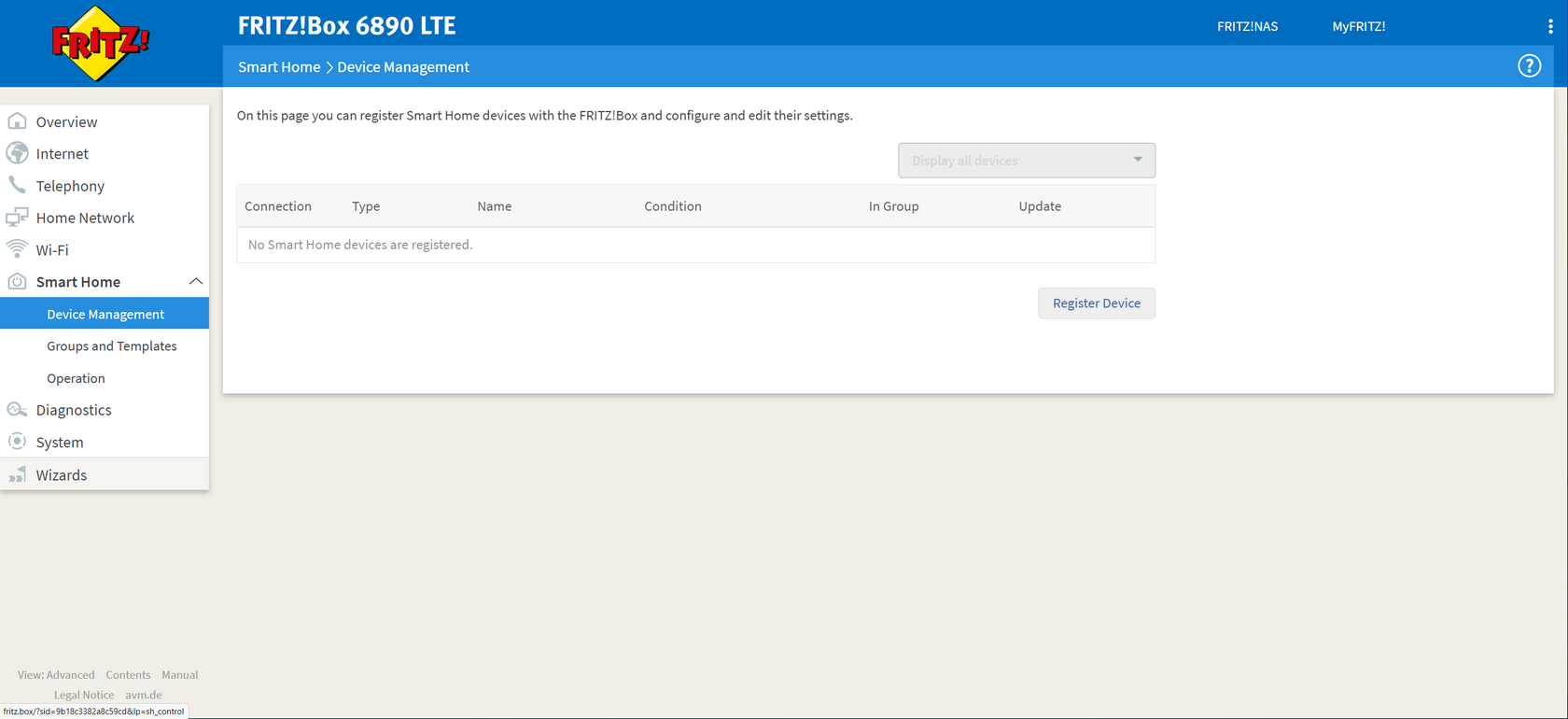Open the Diagnostics menu

pos(74,410)
